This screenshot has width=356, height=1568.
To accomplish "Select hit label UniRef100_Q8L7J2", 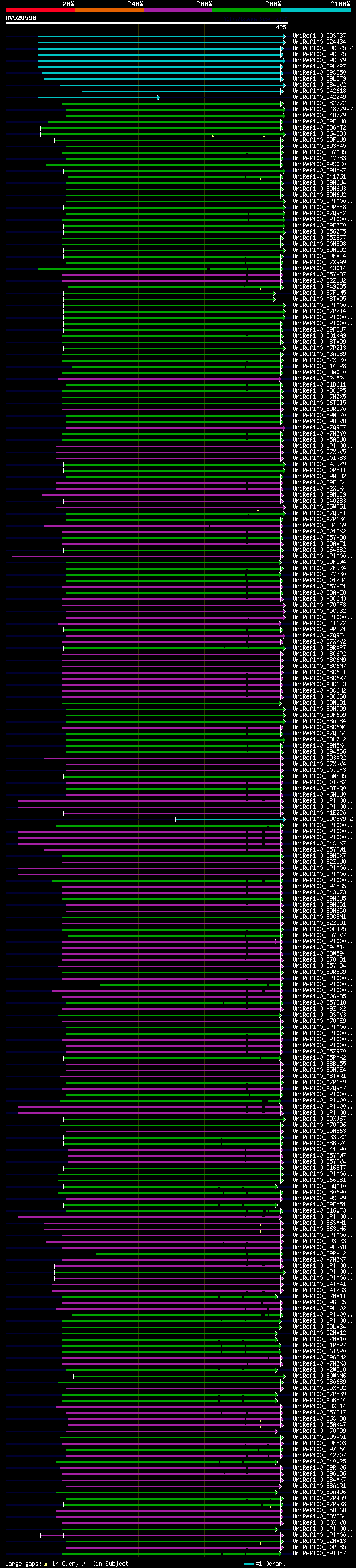I will 319,740.
